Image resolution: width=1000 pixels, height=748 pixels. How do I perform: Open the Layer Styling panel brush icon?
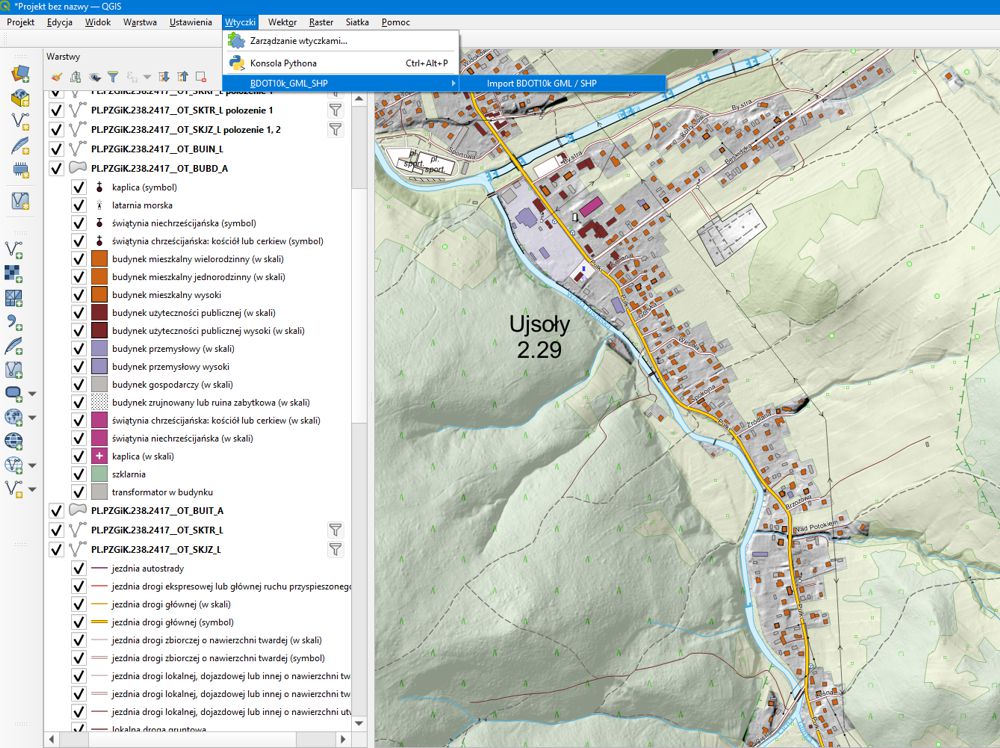[57, 77]
